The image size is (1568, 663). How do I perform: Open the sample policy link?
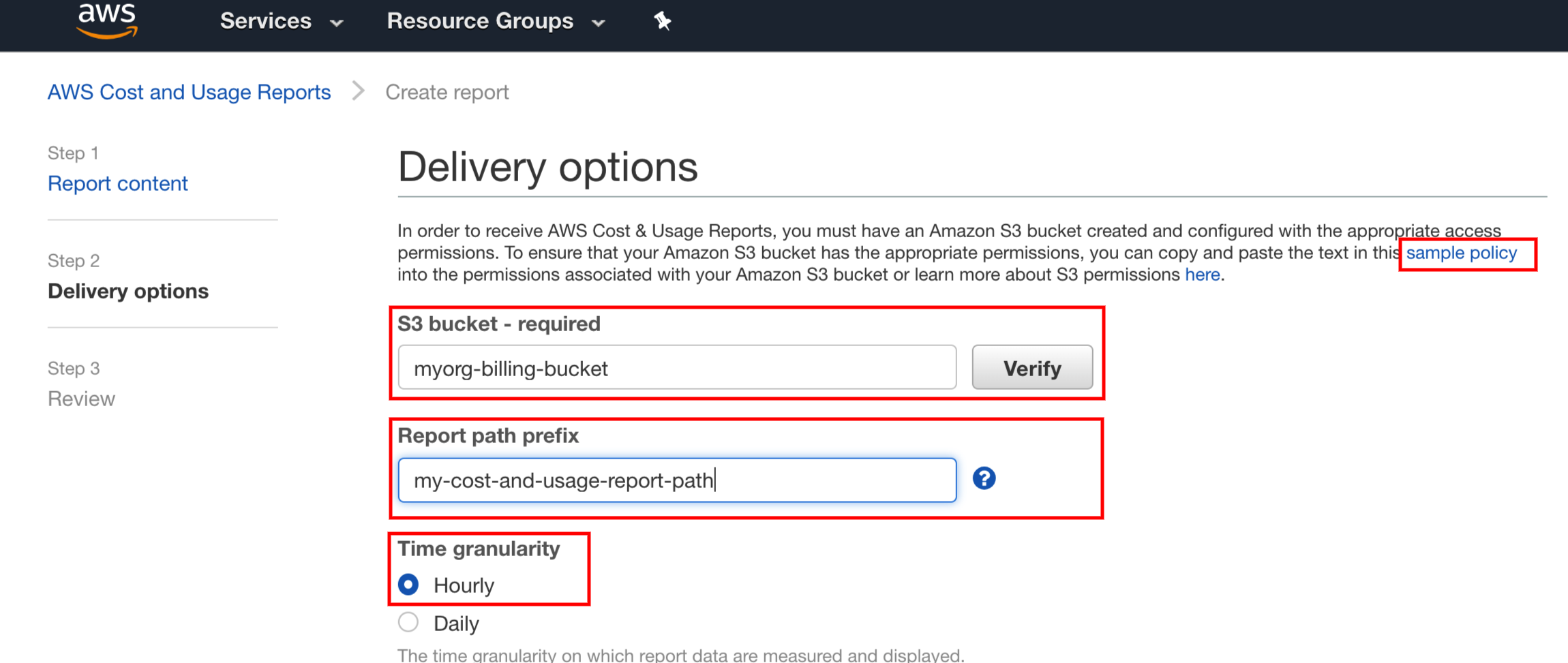click(x=1461, y=253)
